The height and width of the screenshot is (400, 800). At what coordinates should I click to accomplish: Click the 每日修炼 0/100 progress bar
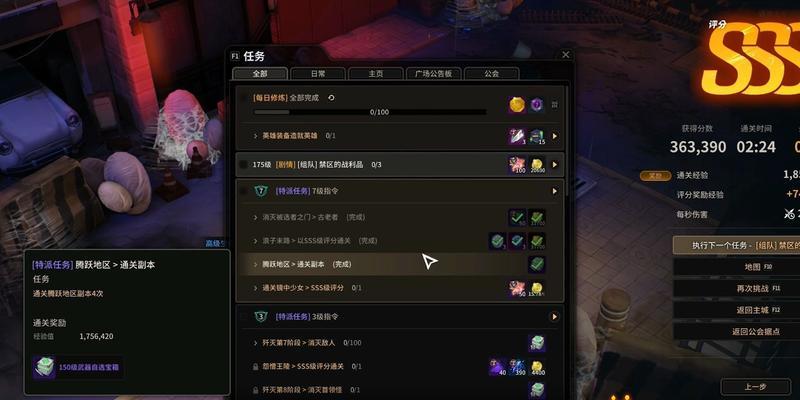[370, 112]
